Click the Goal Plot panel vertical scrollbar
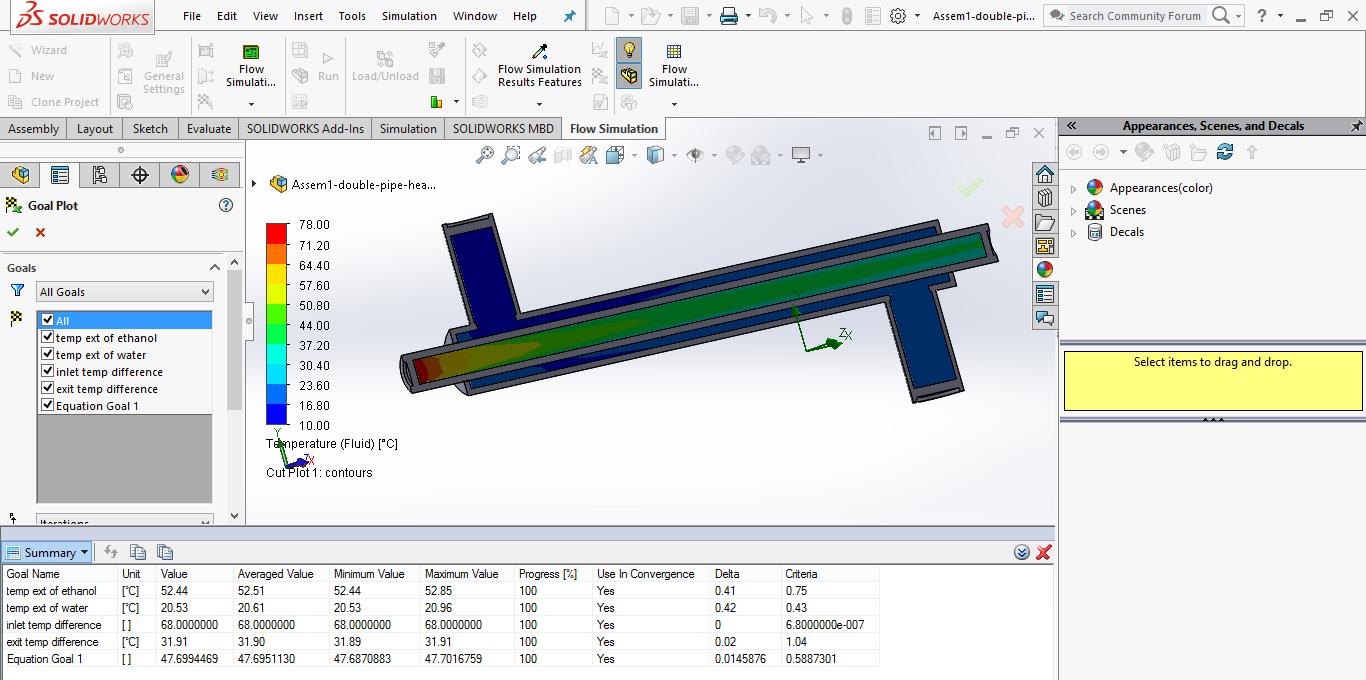This screenshot has width=1366, height=680. coord(235,340)
